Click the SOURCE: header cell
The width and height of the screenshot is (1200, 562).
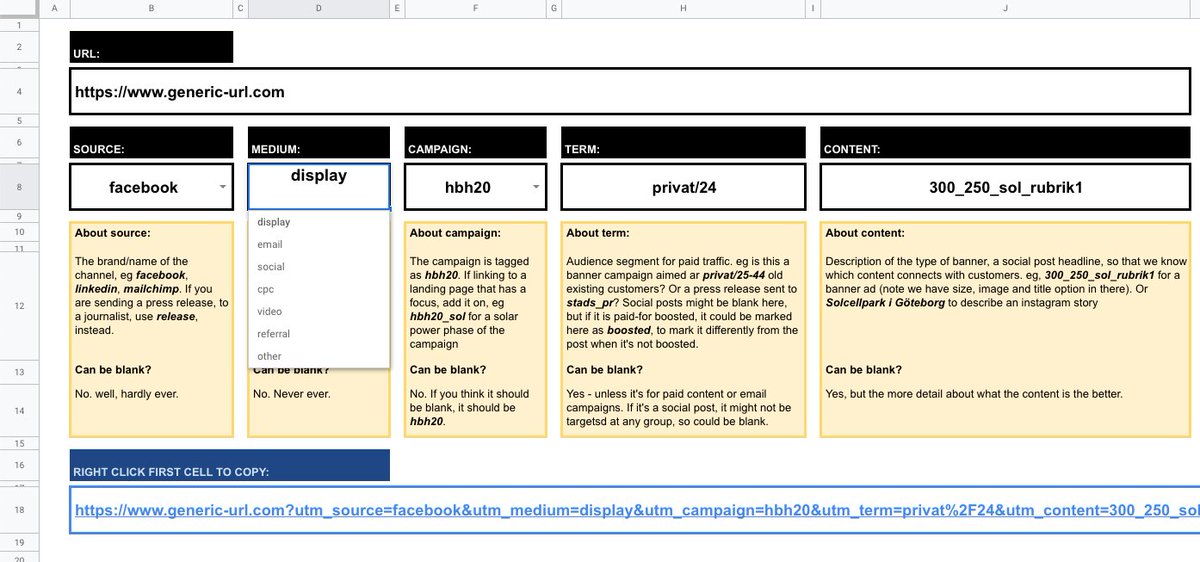point(151,143)
